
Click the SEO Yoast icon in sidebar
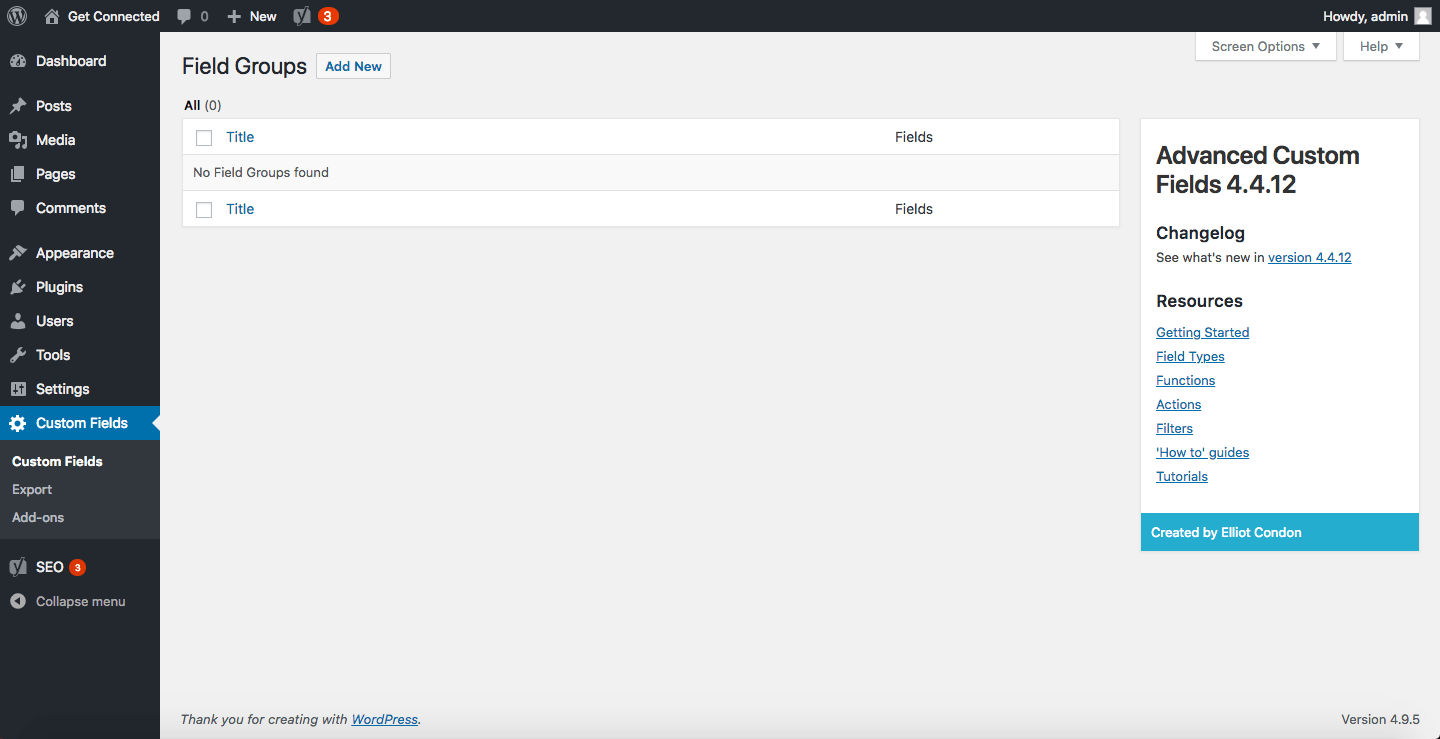18,567
